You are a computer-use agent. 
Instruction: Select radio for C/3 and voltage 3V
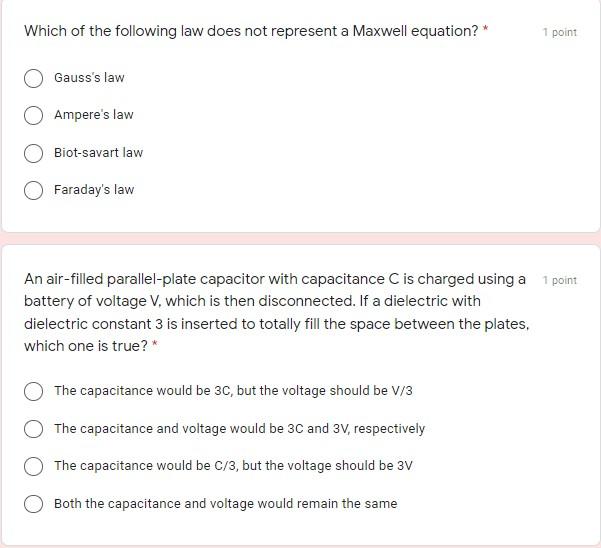[x=34, y=466]
